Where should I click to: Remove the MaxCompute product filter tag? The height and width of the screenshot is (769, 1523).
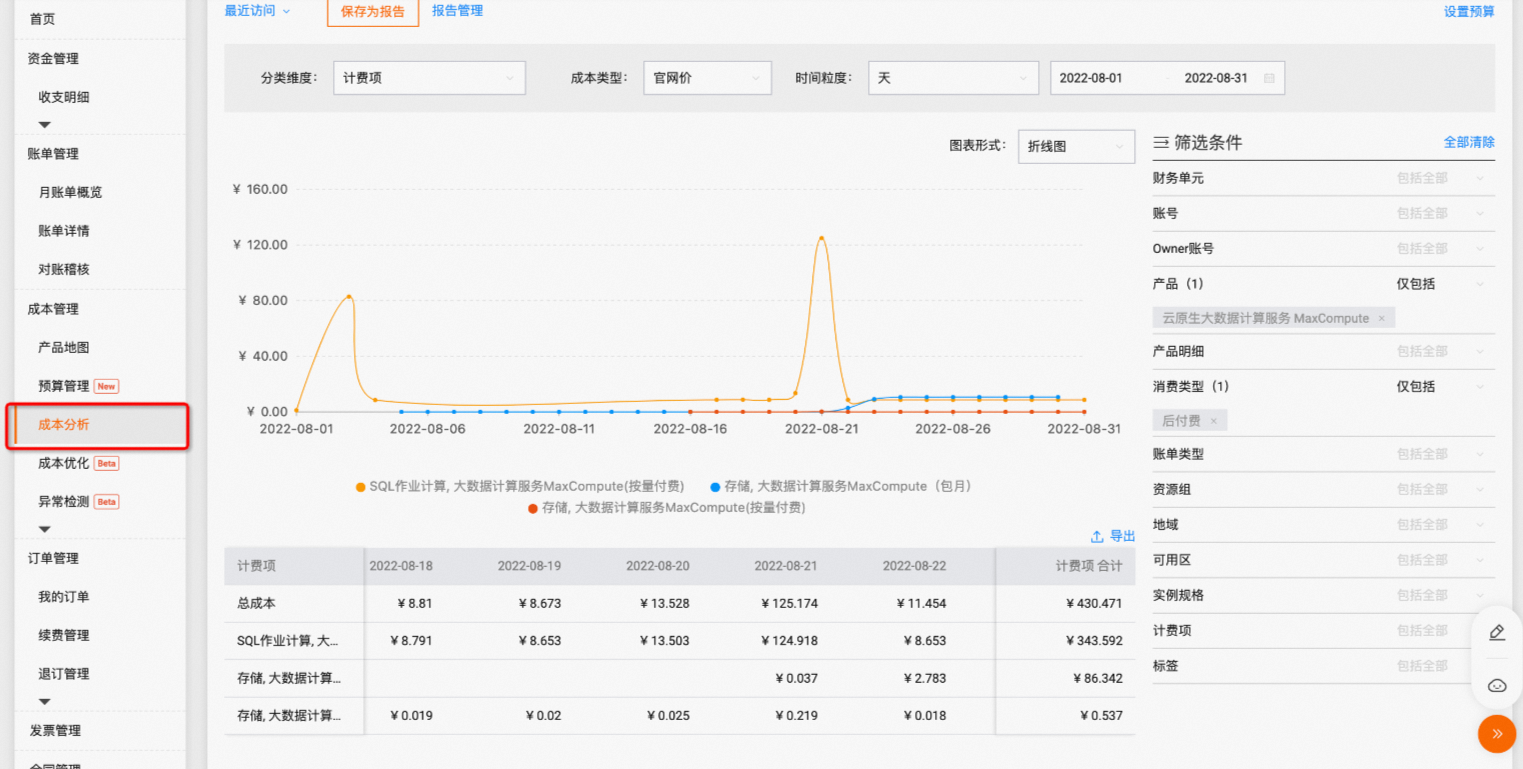[1381, 318]
